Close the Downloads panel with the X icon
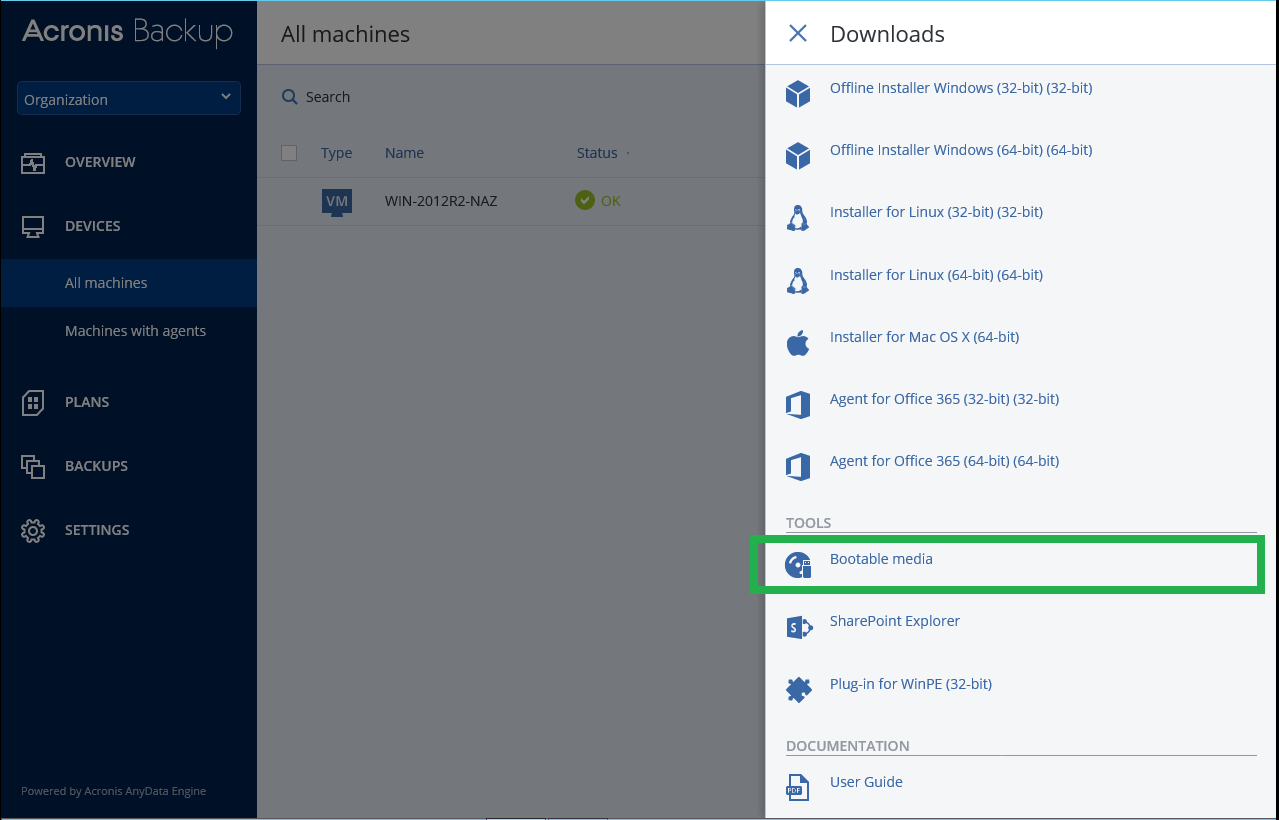The image size is (1279, 820). [798, 34]
